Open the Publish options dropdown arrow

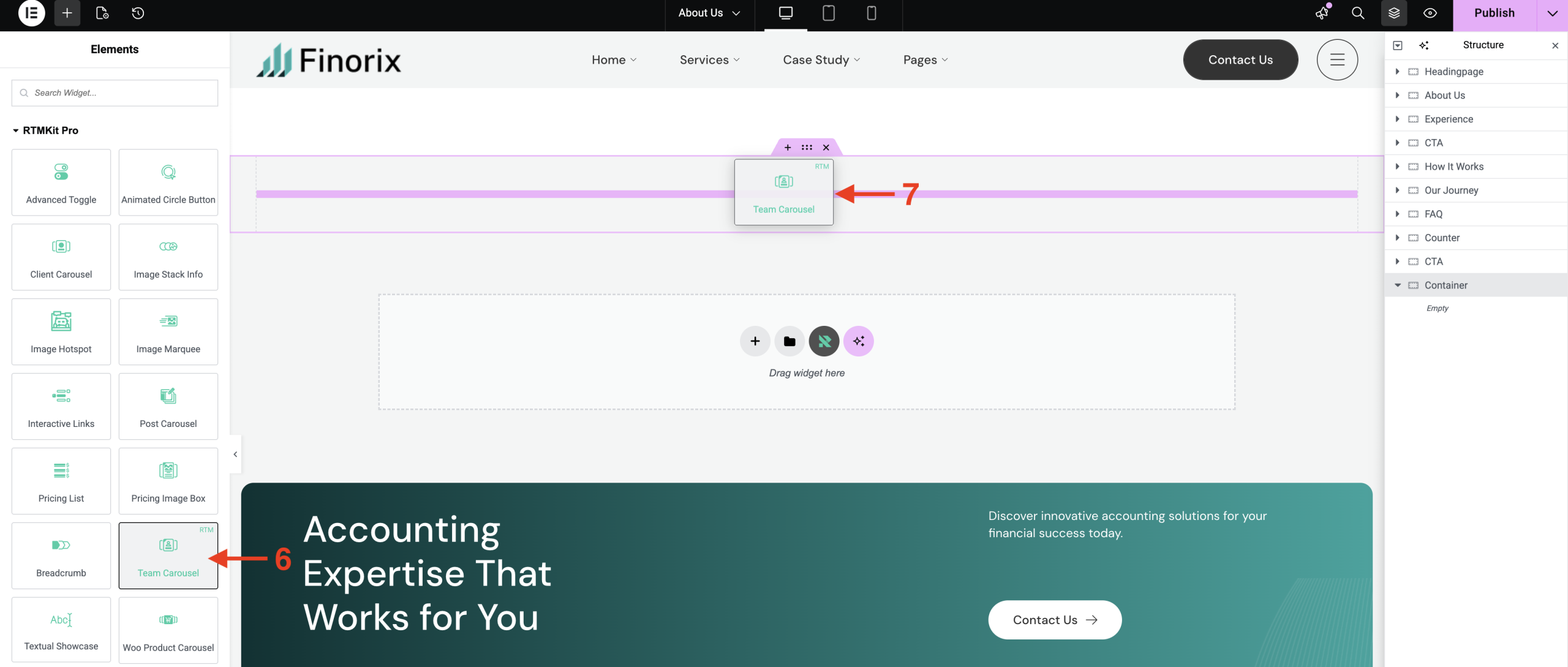point(1552,13)
